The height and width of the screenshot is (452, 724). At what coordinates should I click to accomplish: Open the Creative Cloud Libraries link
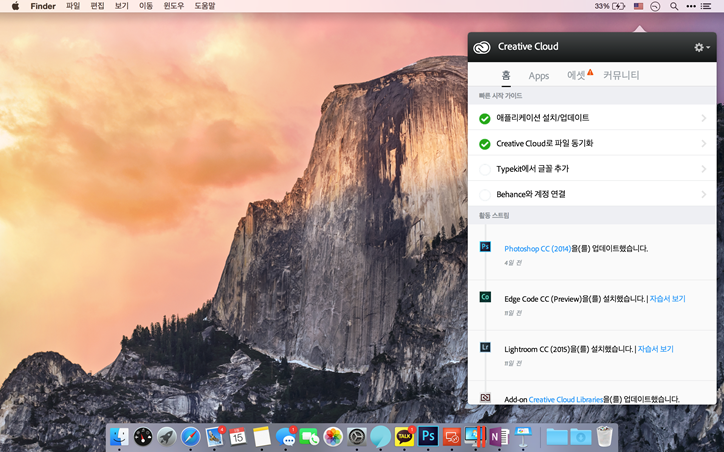pos(566,399)
